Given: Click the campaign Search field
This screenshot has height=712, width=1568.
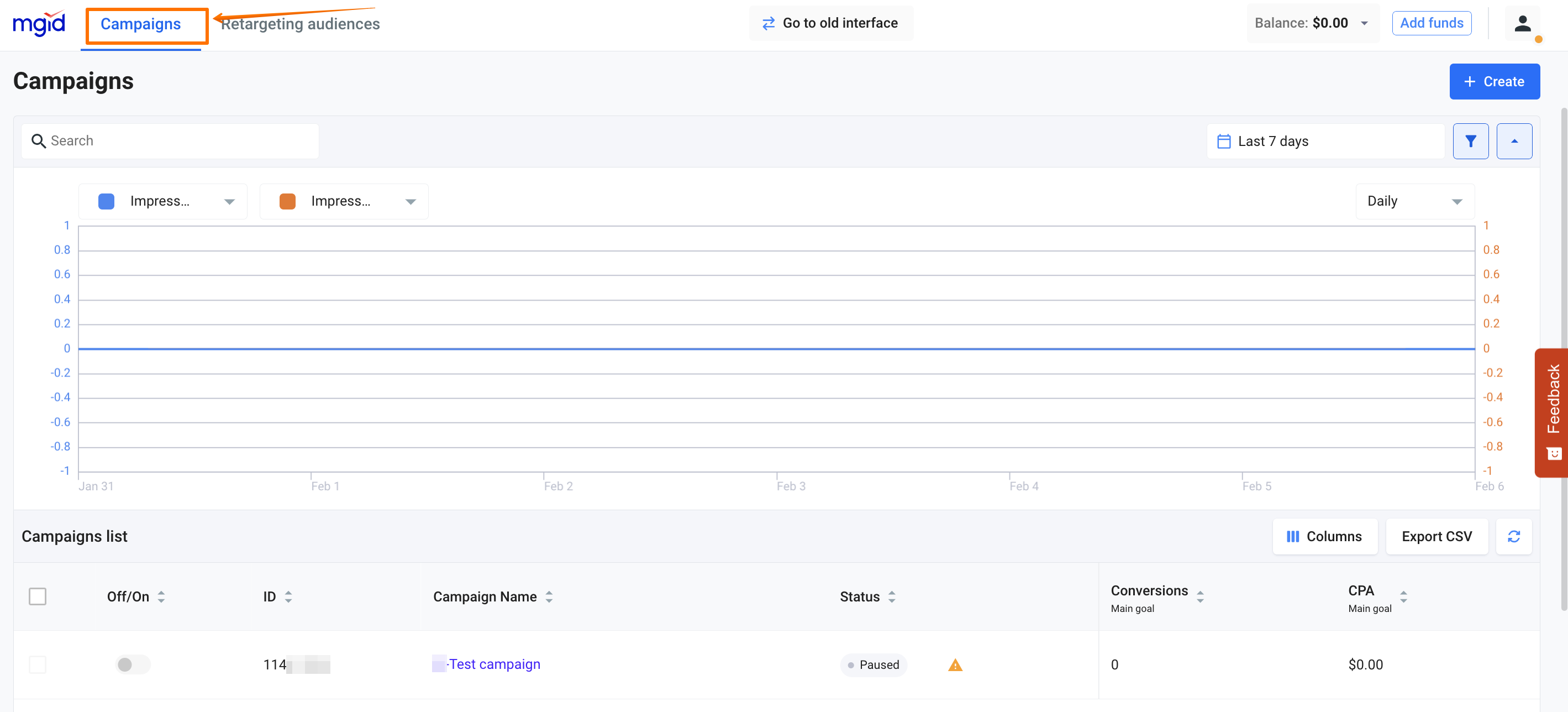Looking at the screenshot, I should 170,142.
